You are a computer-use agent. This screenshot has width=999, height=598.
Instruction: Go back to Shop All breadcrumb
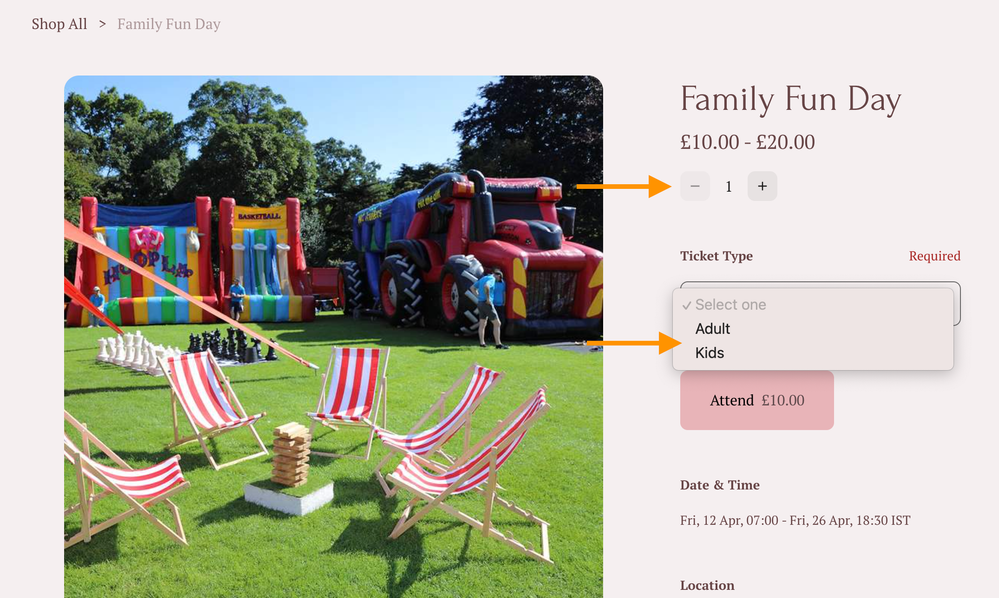pyautogui.click(x=59, y=24)
